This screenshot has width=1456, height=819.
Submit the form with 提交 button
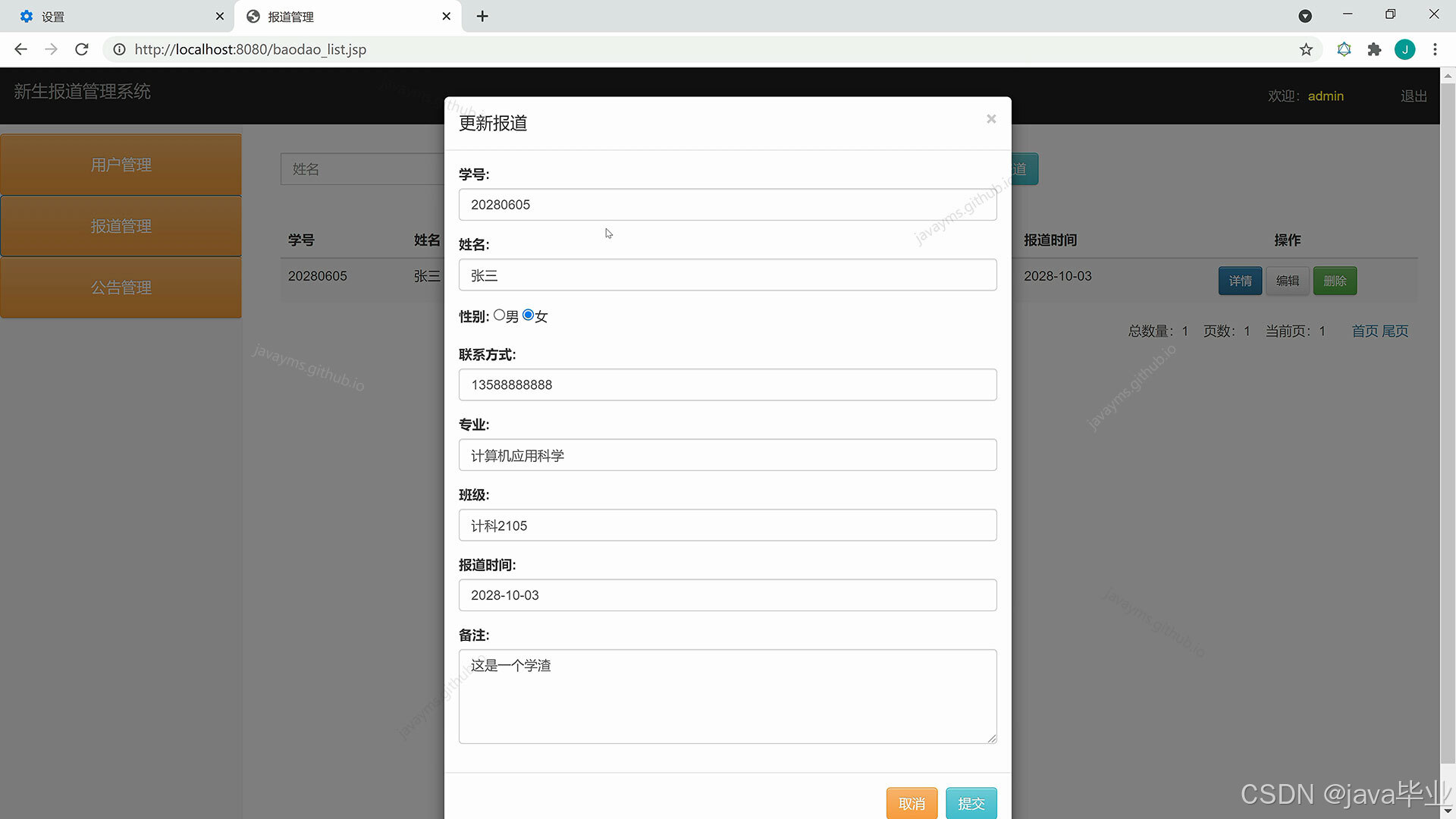971,803
